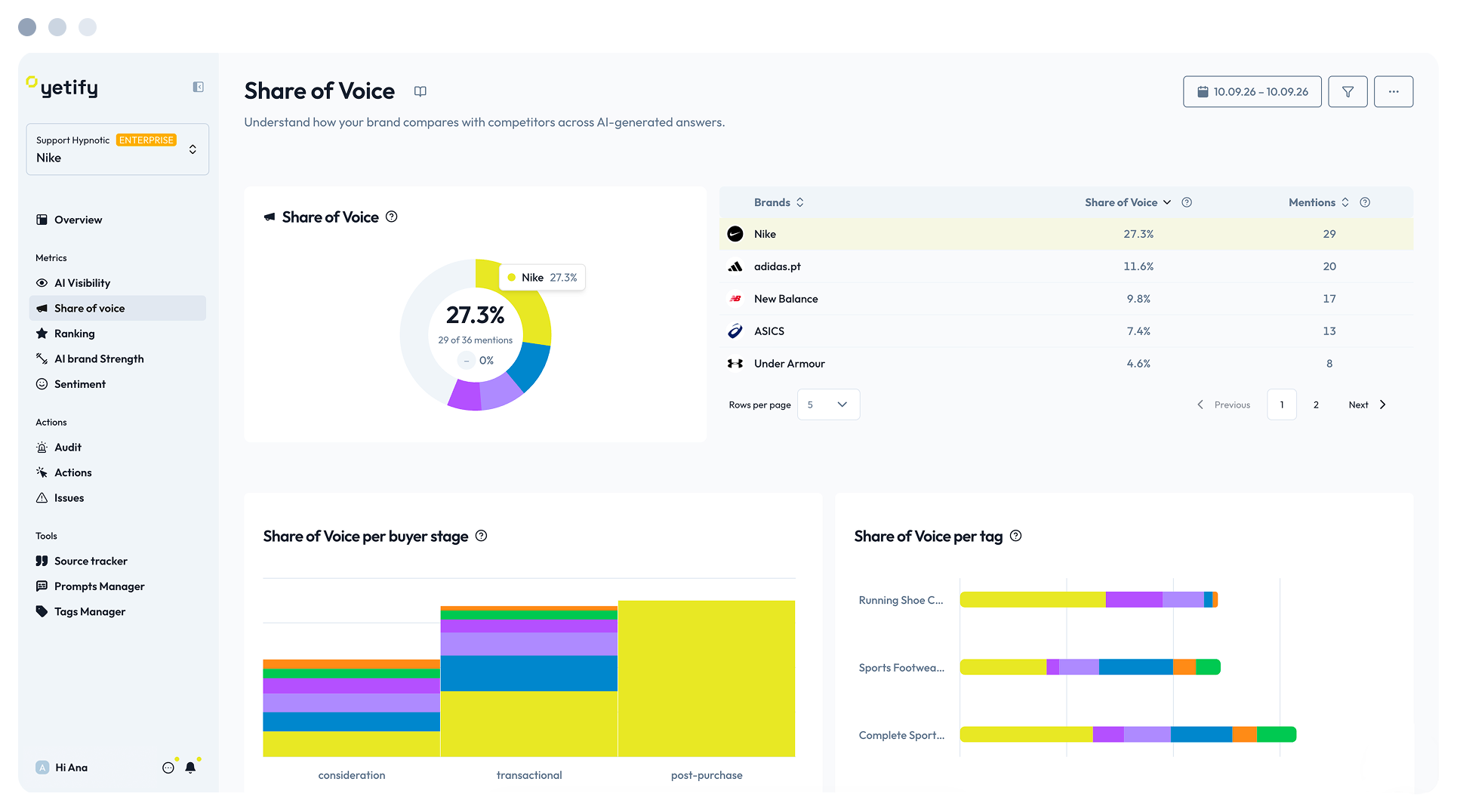
Task: Sort table by Share of Voice column
Action: [1128, 202]
